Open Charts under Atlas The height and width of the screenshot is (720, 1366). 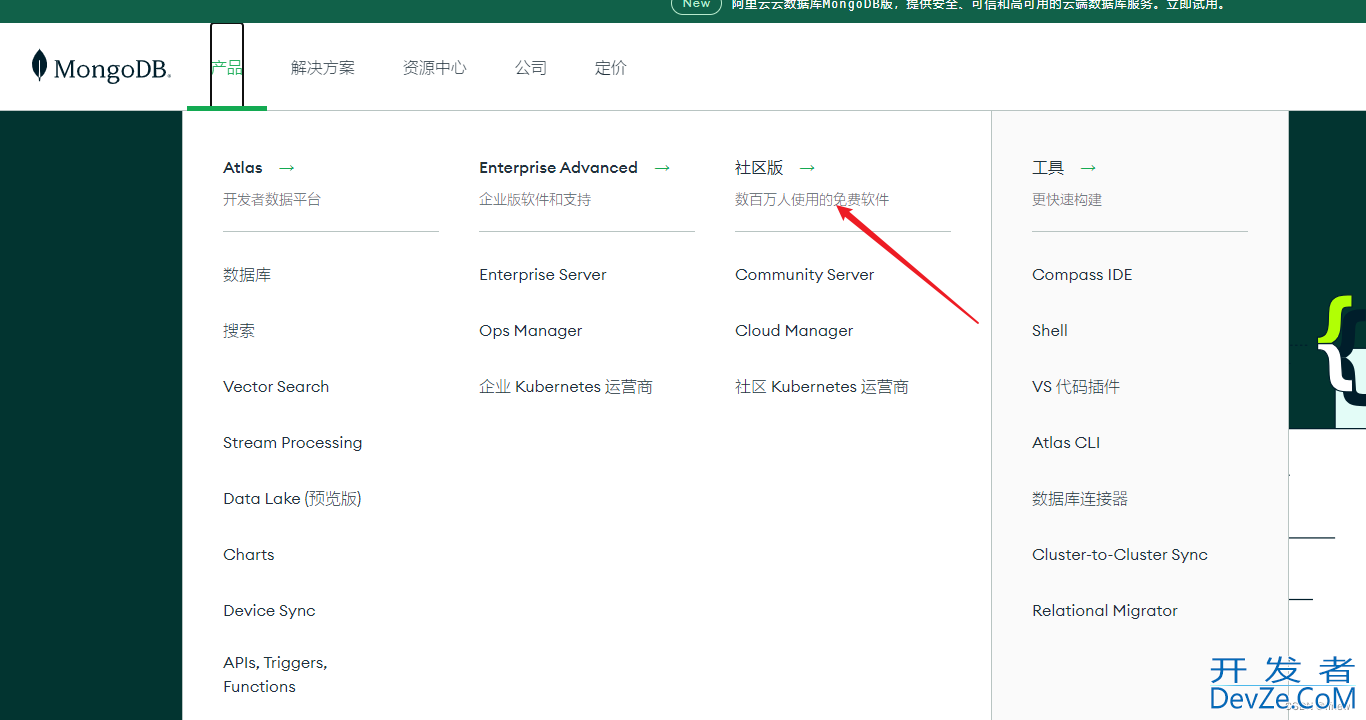click(x=249, y=555)
